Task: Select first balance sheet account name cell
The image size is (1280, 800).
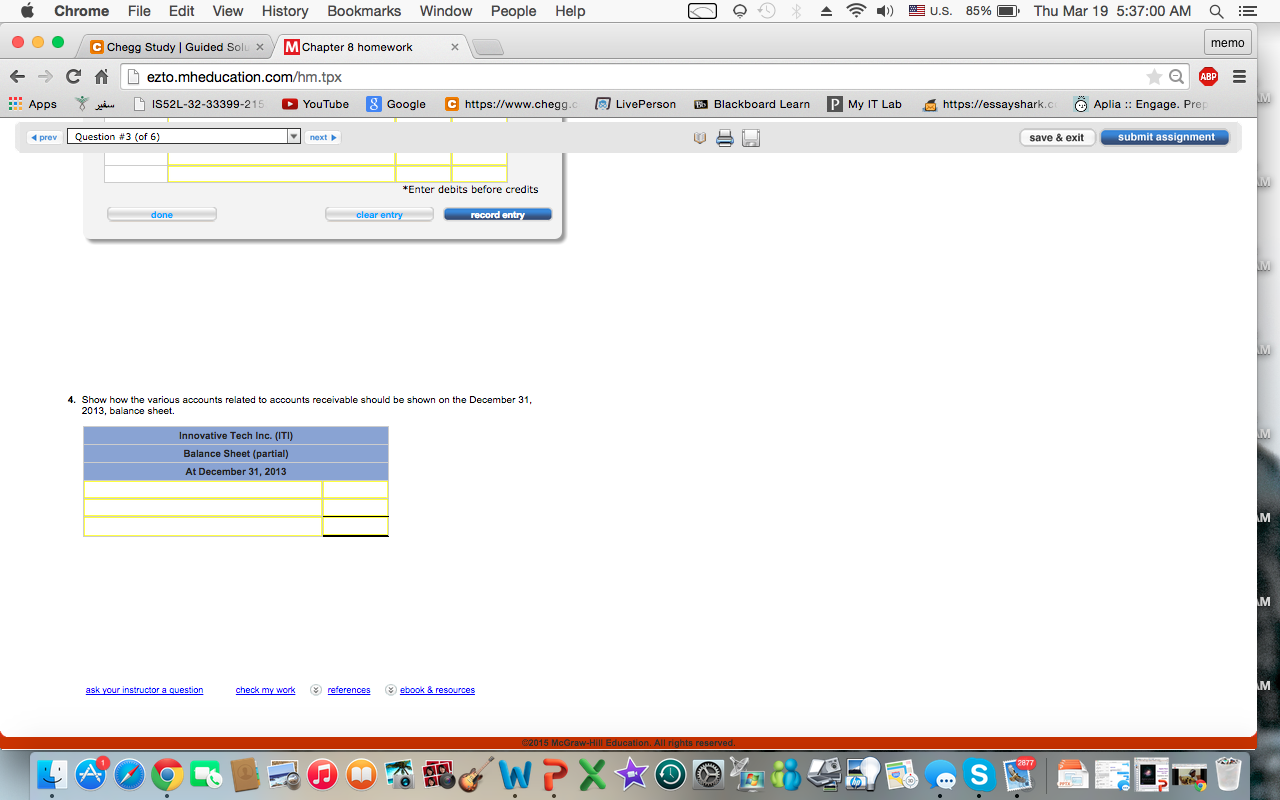Action: (x=203, y=490)
